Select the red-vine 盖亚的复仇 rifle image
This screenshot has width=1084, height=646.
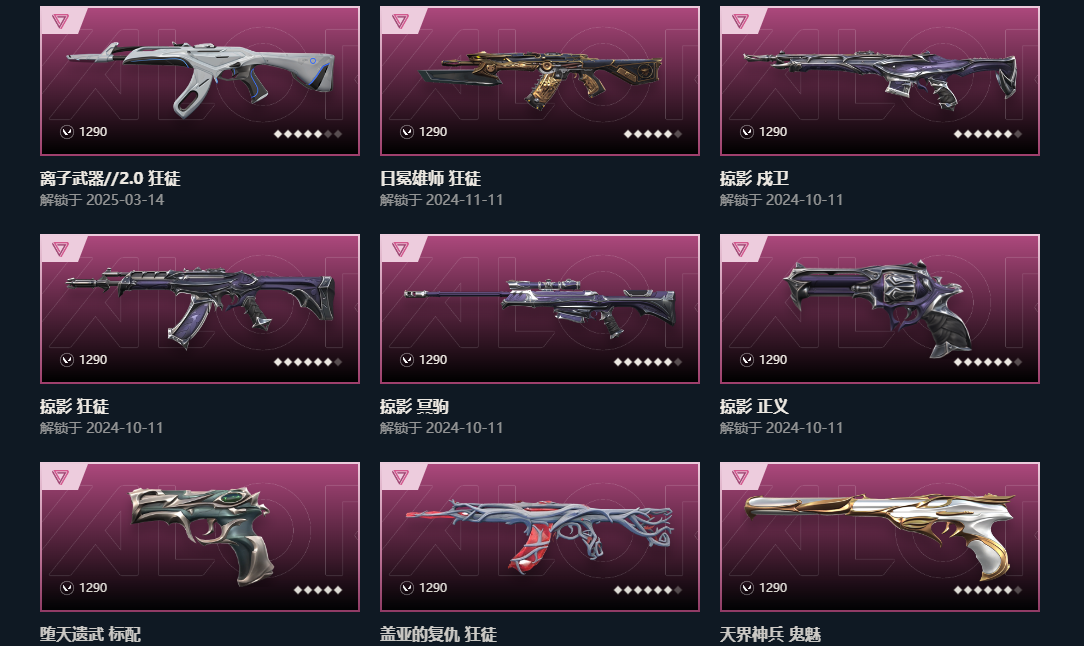click(540, 536)
